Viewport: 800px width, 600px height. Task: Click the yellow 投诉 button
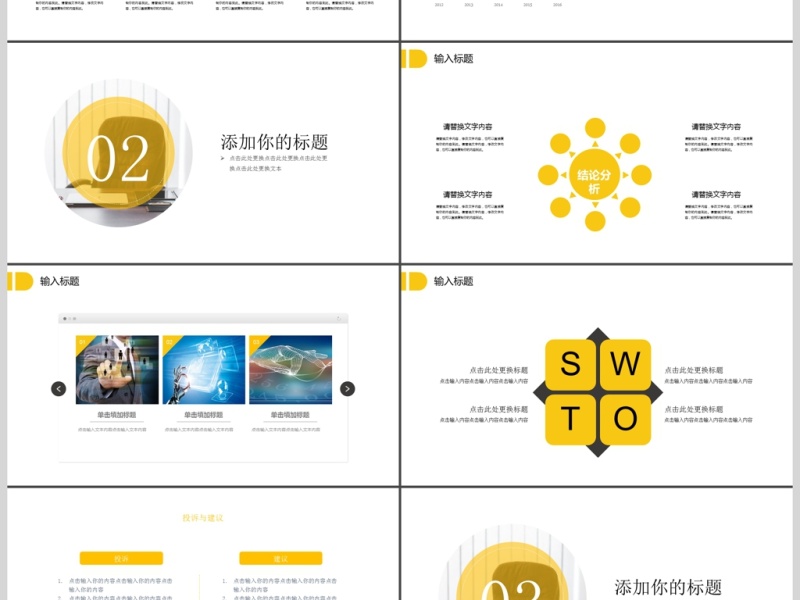point(121,558)
